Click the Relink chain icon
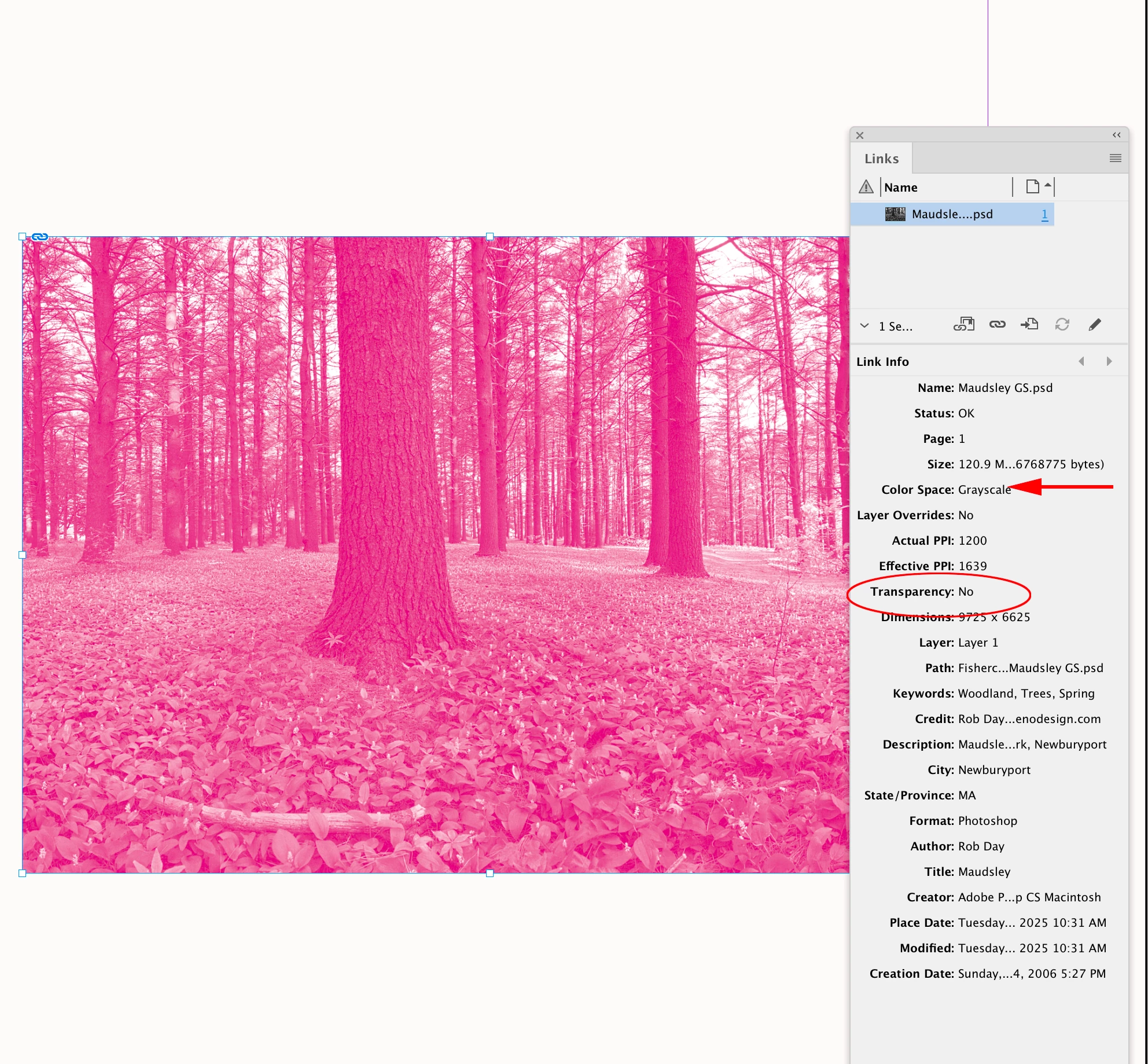The height and width of the screenshot is (1064, 1148). point(997,325)
